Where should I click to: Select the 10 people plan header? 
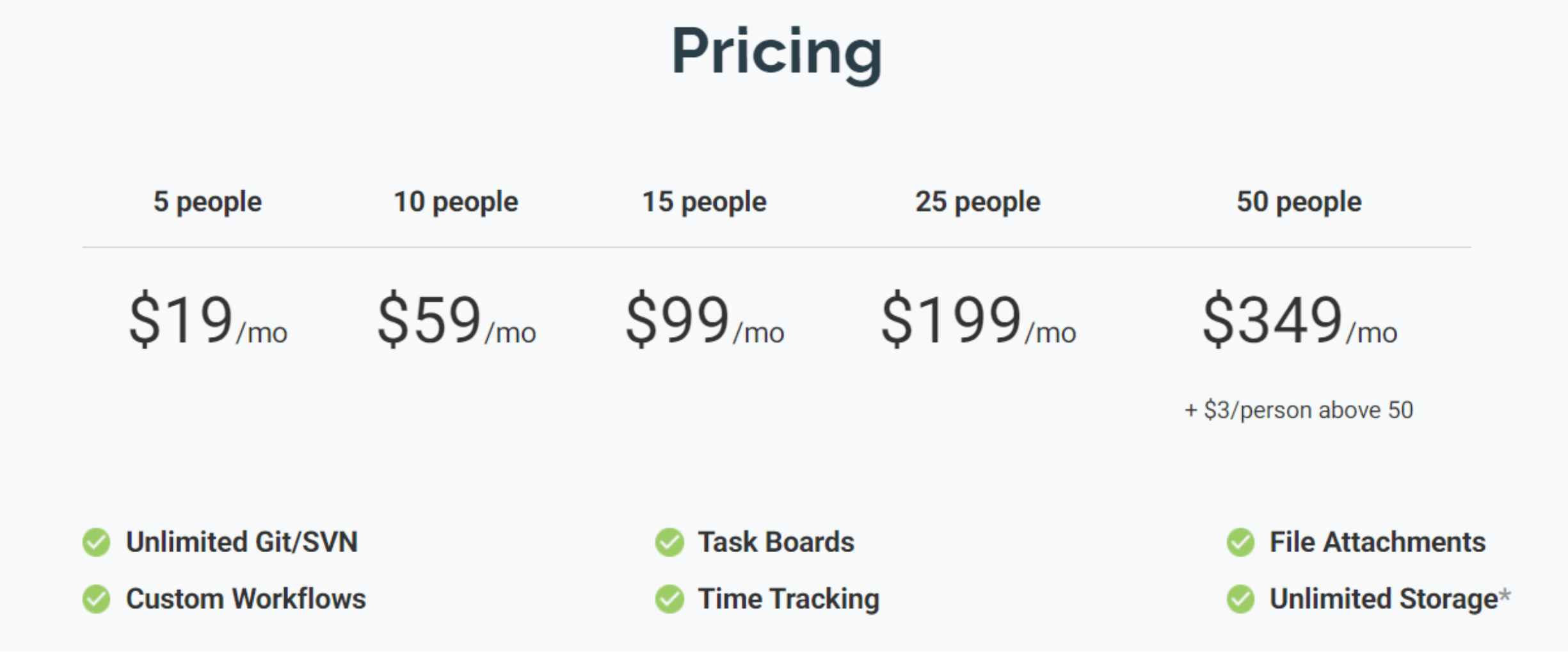[456, 202]
